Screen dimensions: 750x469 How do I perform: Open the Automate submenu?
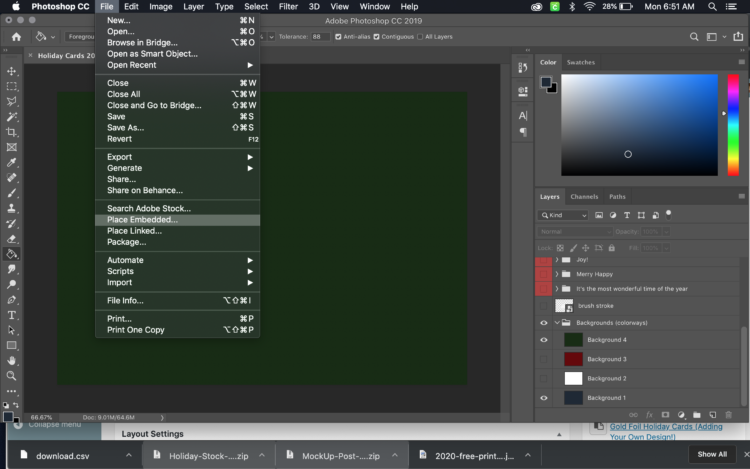click(177, 260)
